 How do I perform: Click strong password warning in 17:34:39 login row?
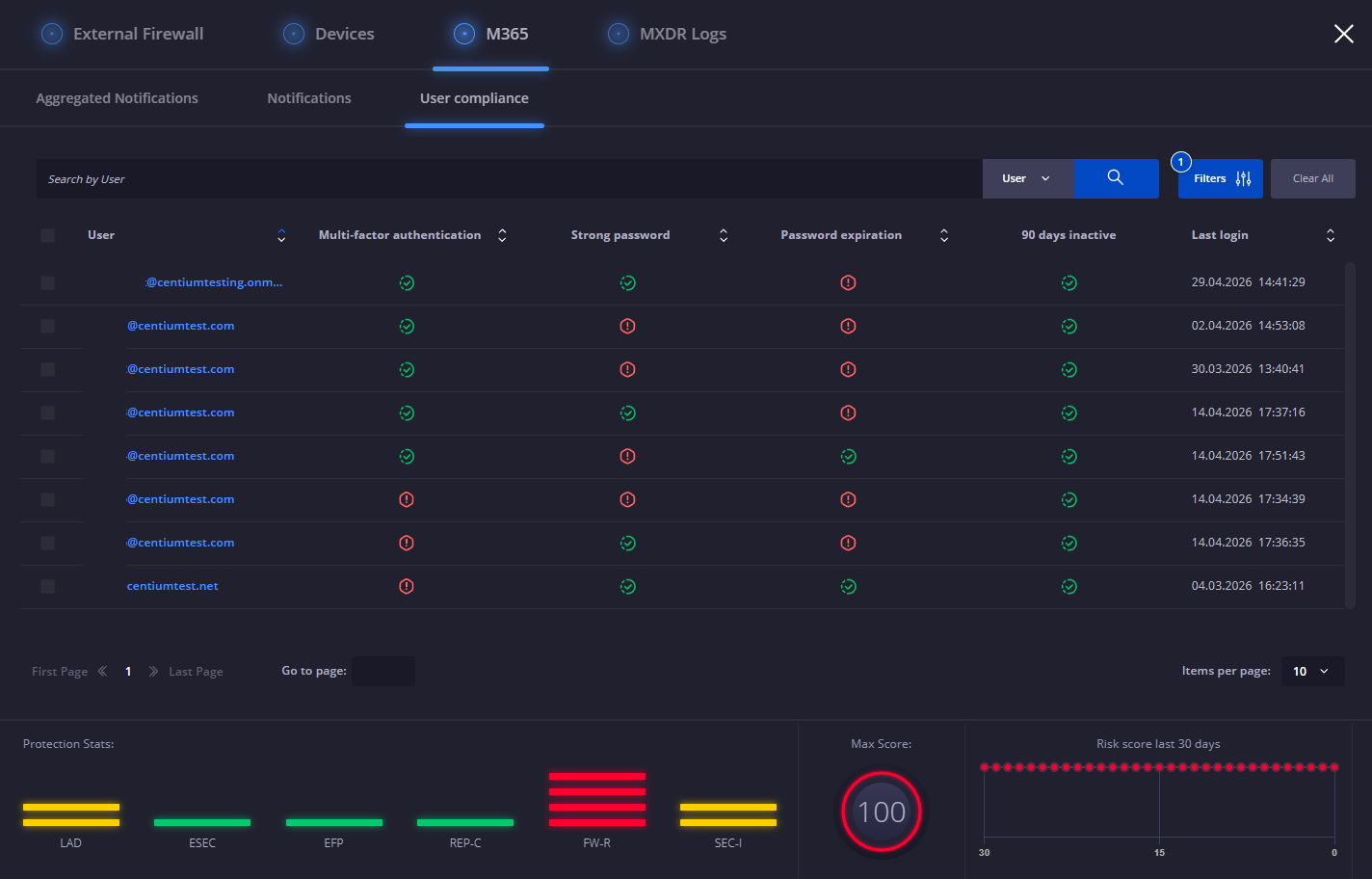pos(627,499)
